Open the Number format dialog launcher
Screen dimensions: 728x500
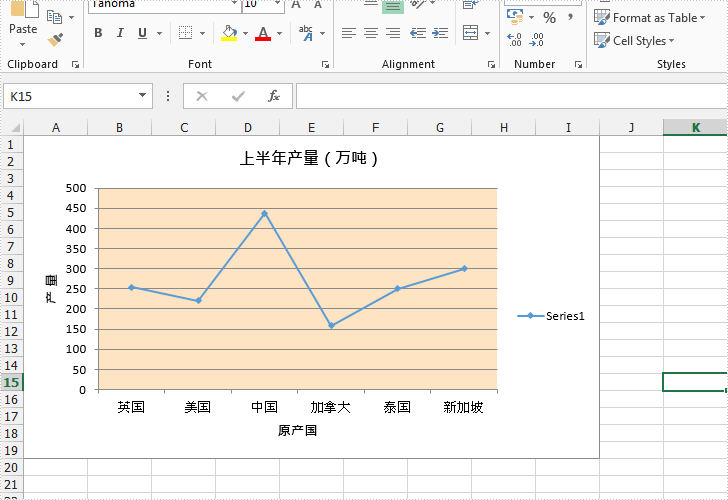click(x=578, y=65)
